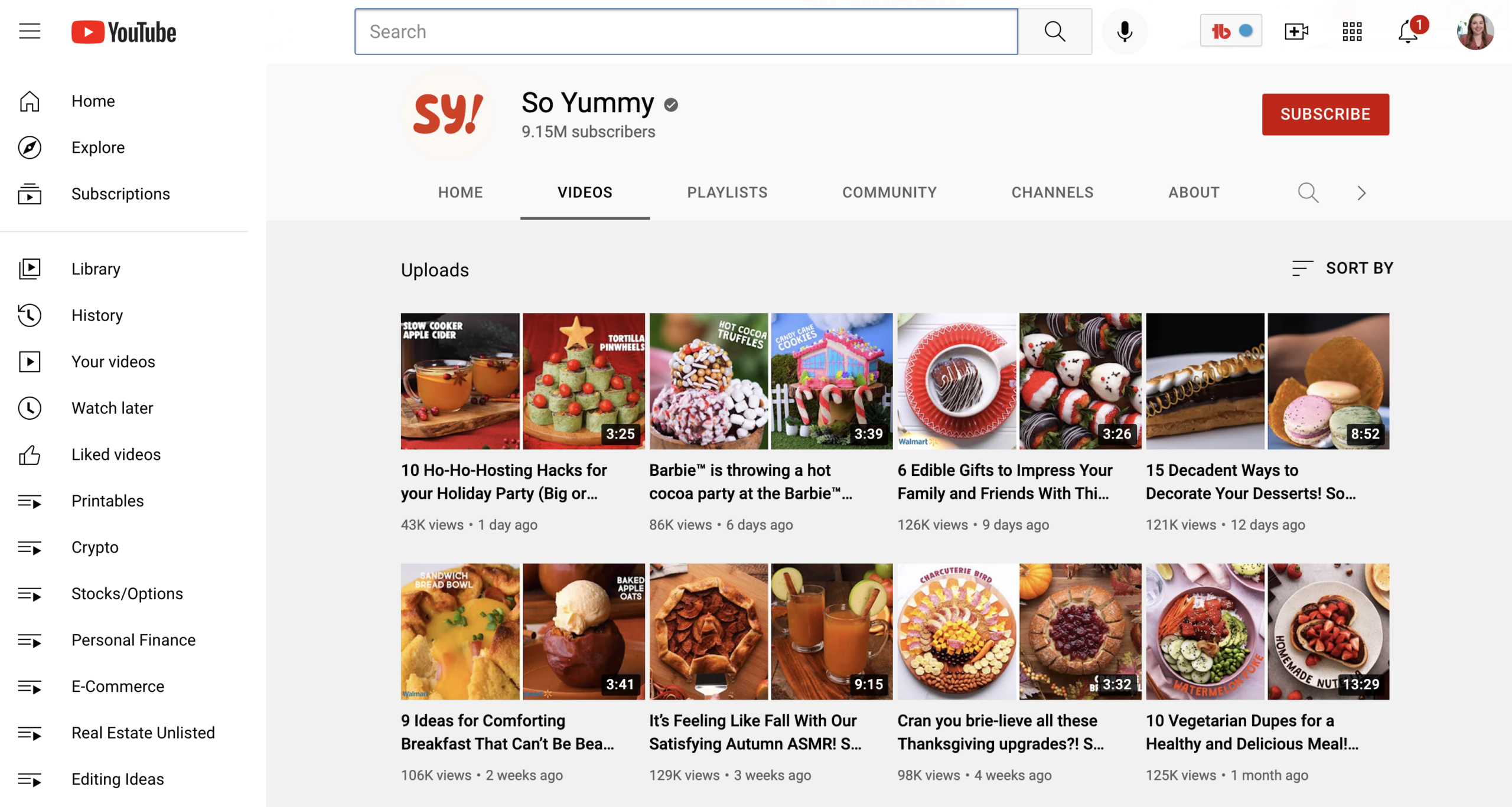Open the E-Commerce playlist
This screenshot has height=807, width=1512.
point(124,686)
